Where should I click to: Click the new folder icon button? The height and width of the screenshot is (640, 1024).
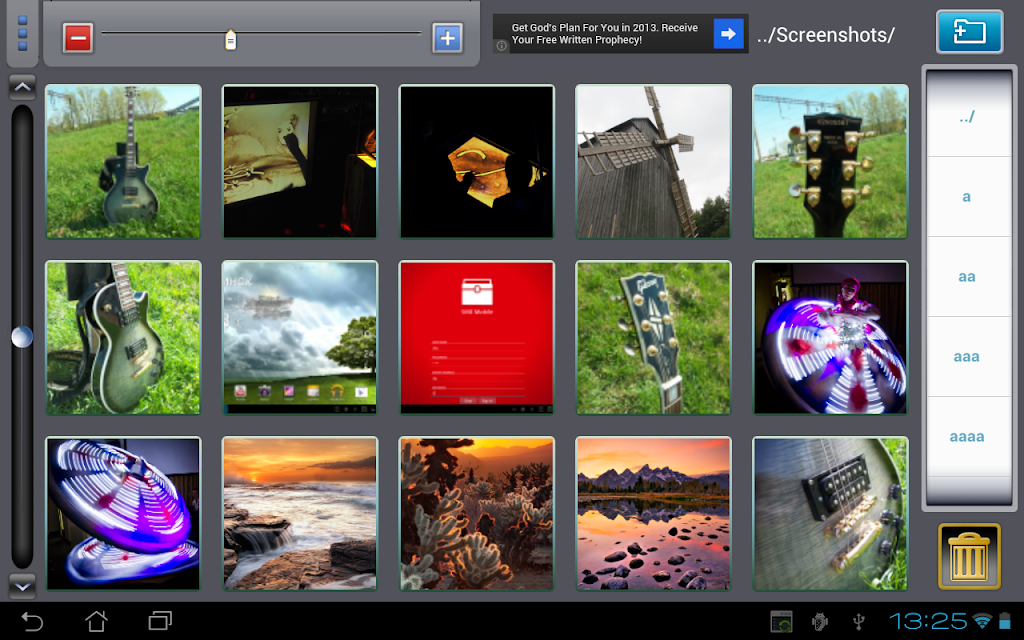click(969, 31)
